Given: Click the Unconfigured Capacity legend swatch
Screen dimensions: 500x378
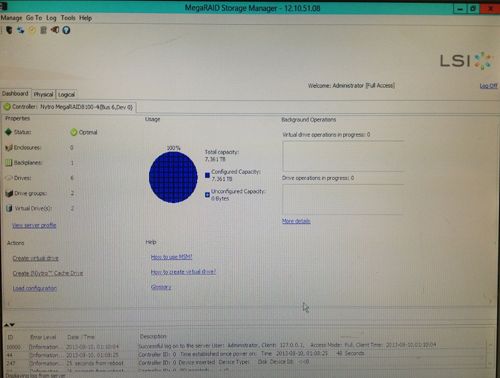Looking at the screenshot, I should pyautogui.click(x=207, y=195).
